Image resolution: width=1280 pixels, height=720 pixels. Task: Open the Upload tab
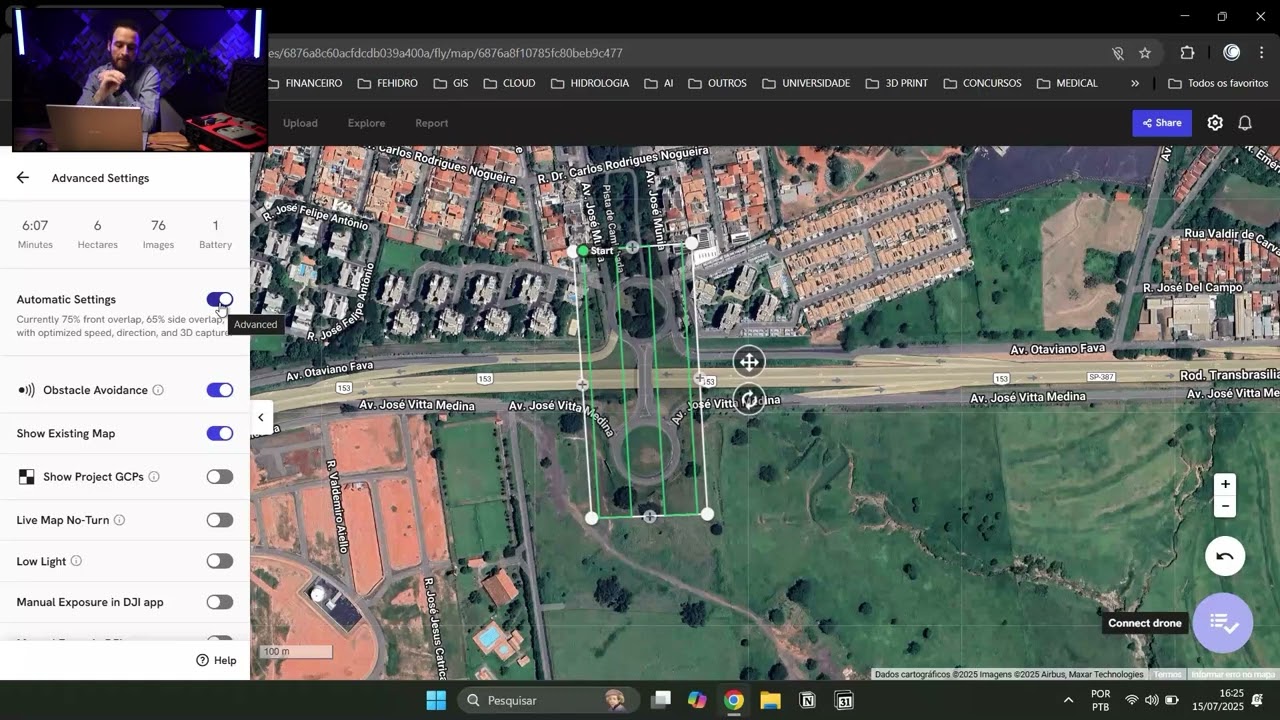(x=300, y=123)
